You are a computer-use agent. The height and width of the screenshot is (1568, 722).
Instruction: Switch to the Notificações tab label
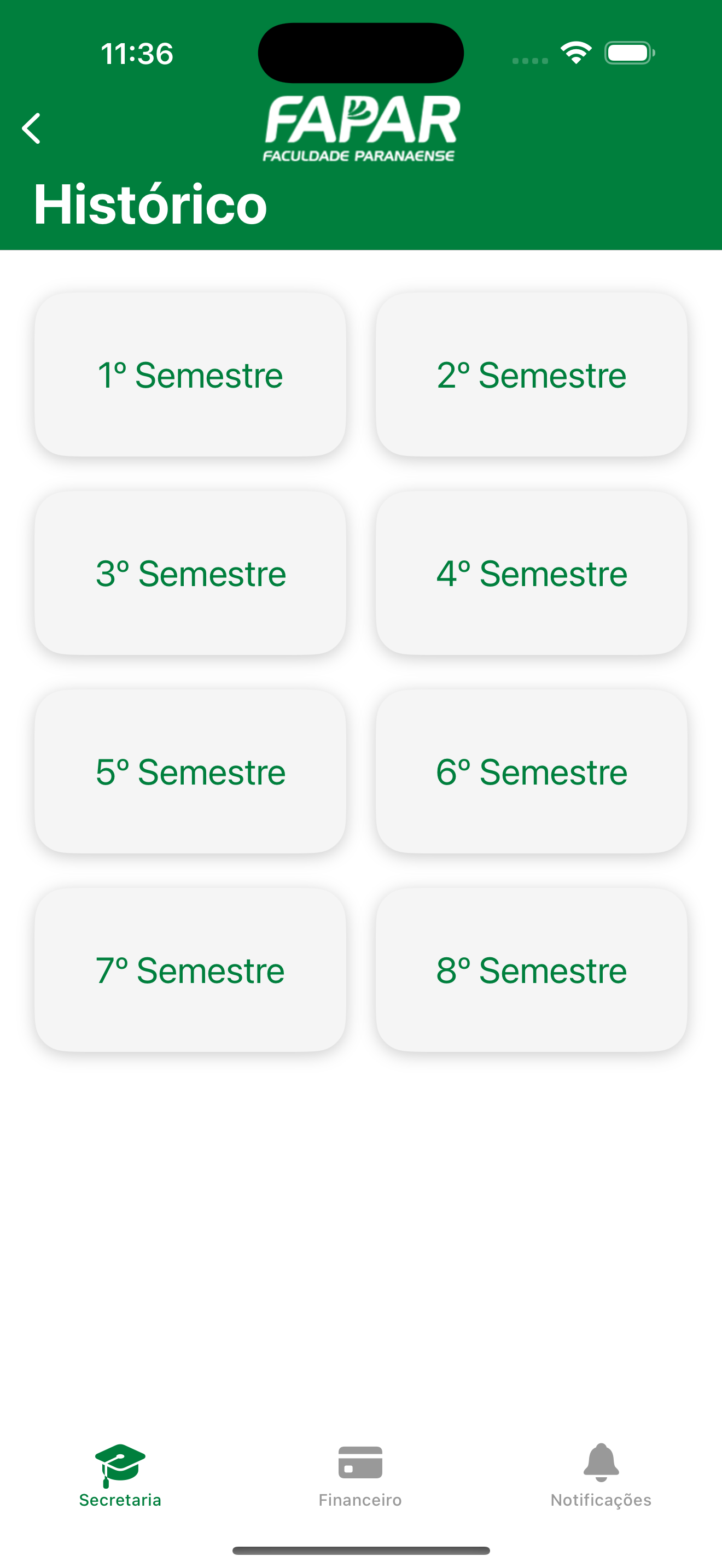601,1500
